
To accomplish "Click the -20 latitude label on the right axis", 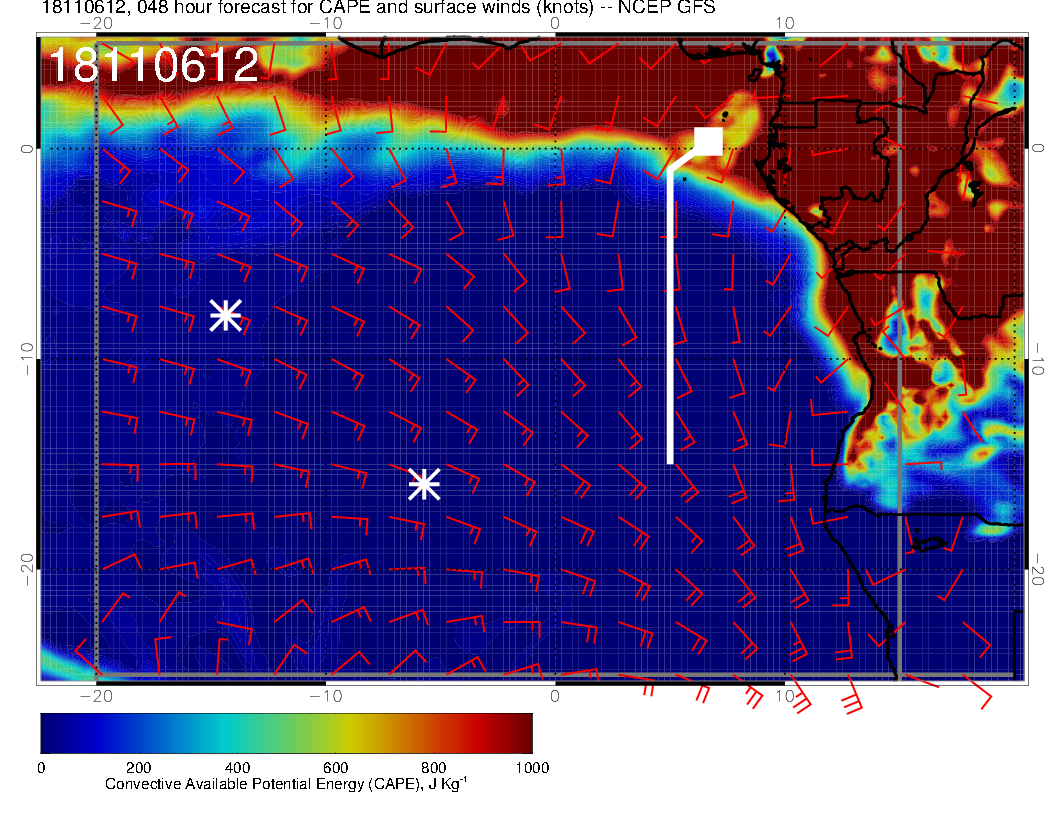I will pyautogui.click(x=1040, y=568).
